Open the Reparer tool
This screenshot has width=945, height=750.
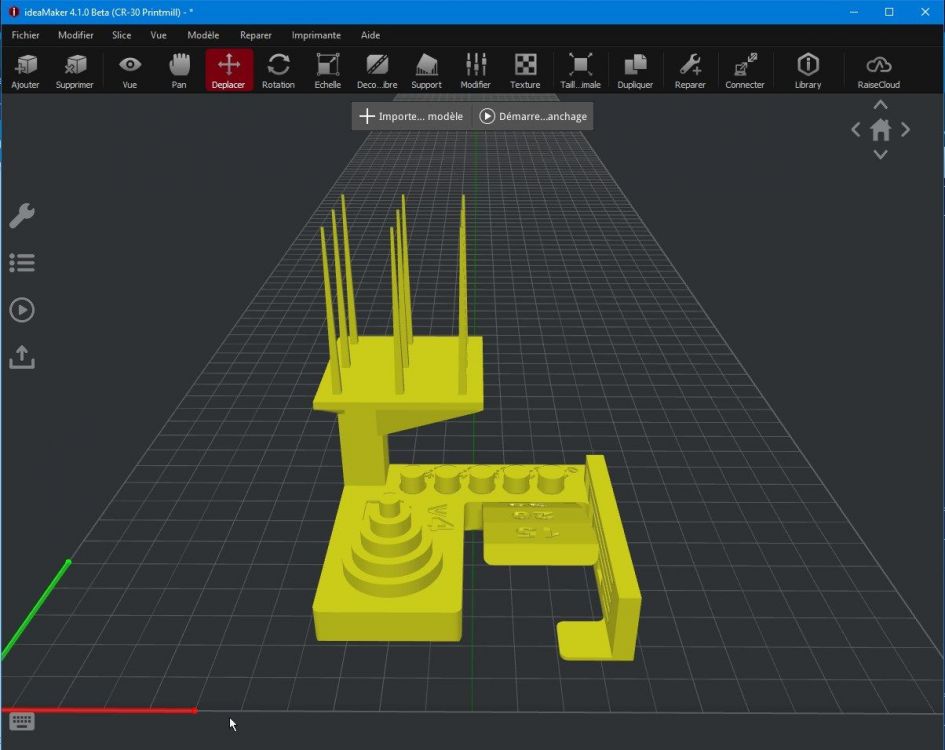point(690,70)
